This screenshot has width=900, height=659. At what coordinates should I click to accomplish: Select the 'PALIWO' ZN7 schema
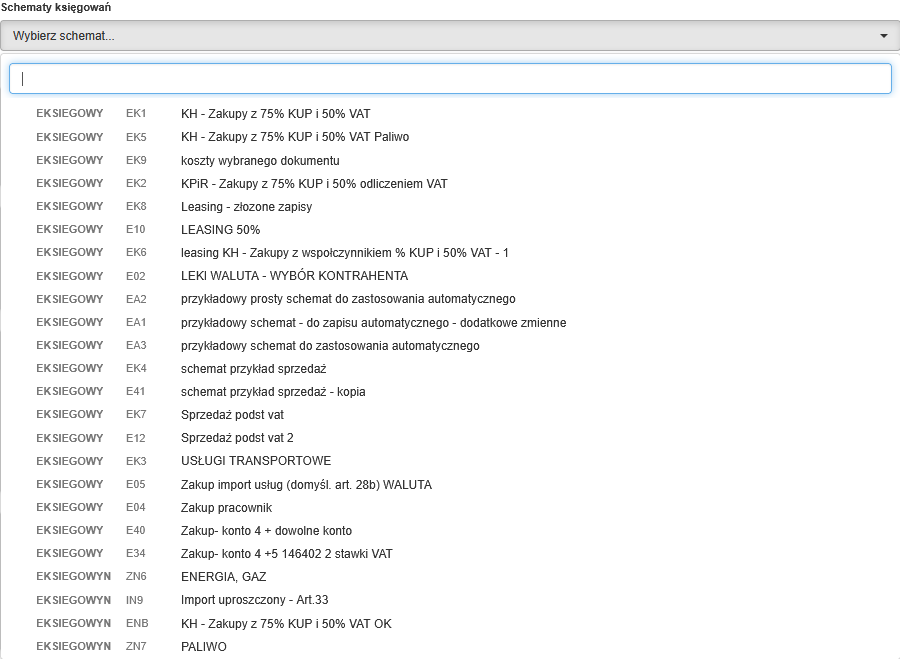203,647
